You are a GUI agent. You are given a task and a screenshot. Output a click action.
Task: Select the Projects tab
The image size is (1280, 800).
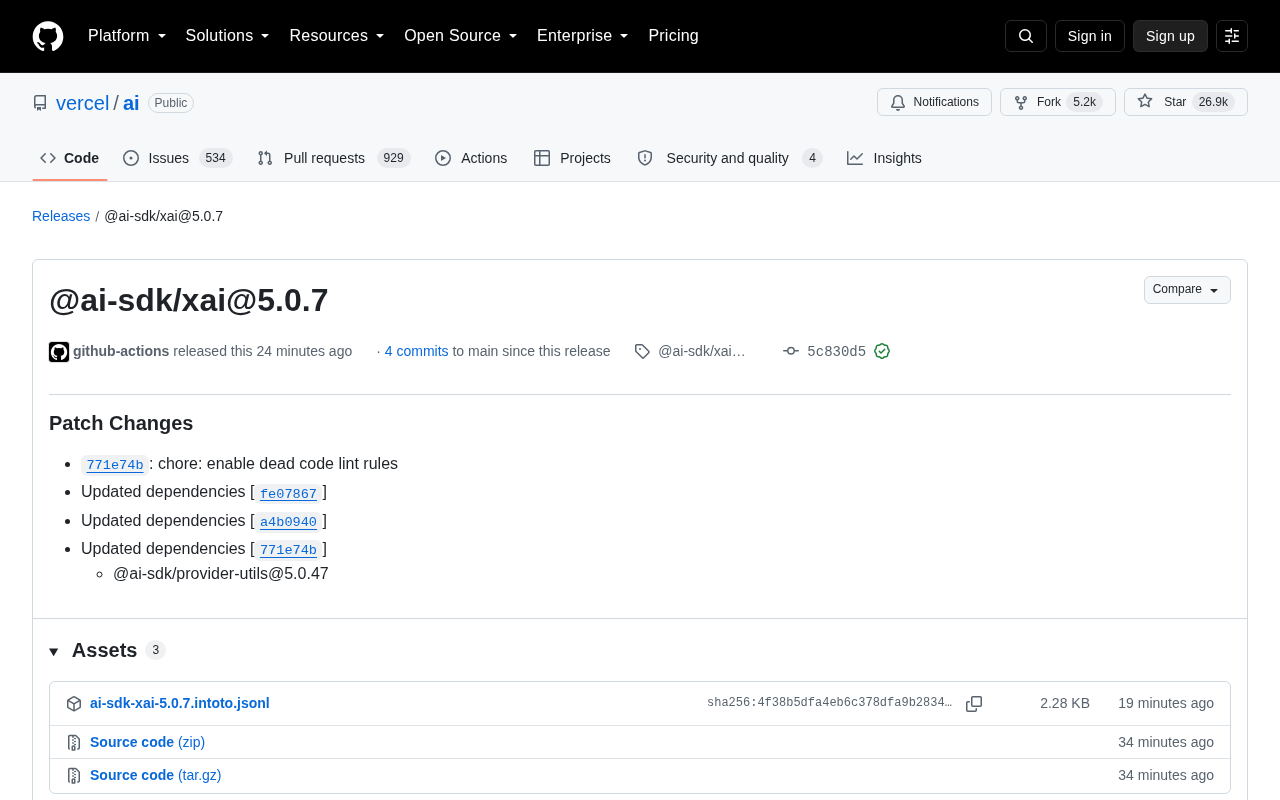point(572,158)
